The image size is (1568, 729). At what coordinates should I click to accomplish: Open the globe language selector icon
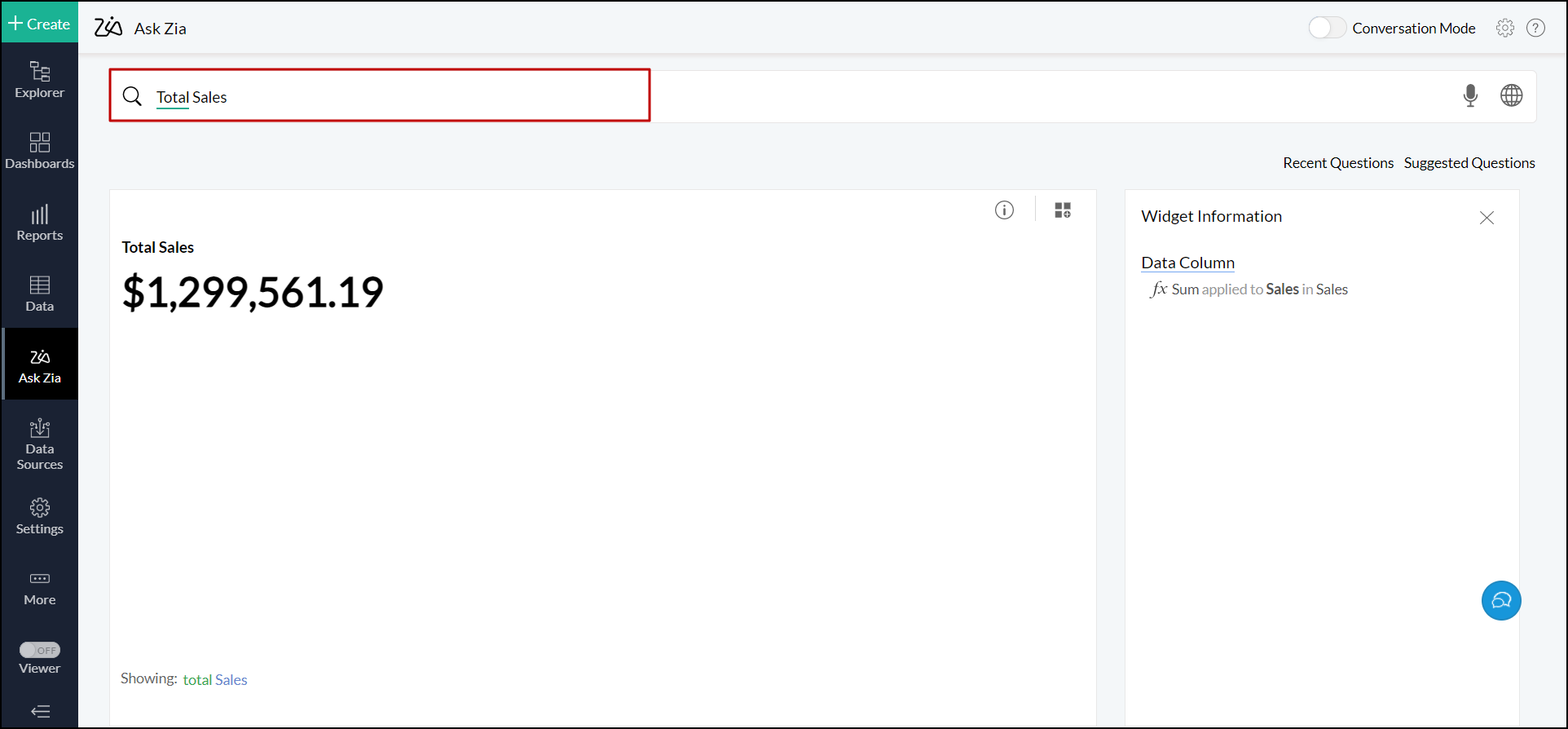pyautogui.click(x=1511, y=96)
